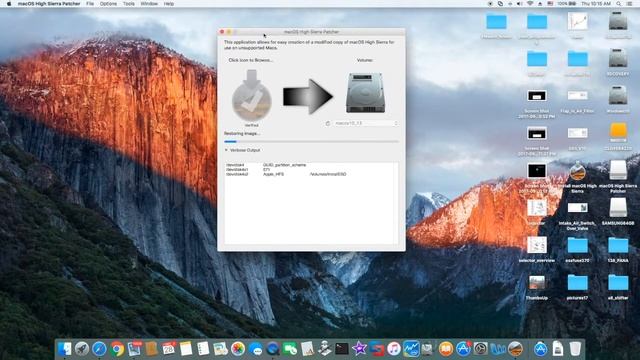This screenshot has width=640, height=360.
Task: Select the pictures17 folder on desktop
Action: pos(577,282)
